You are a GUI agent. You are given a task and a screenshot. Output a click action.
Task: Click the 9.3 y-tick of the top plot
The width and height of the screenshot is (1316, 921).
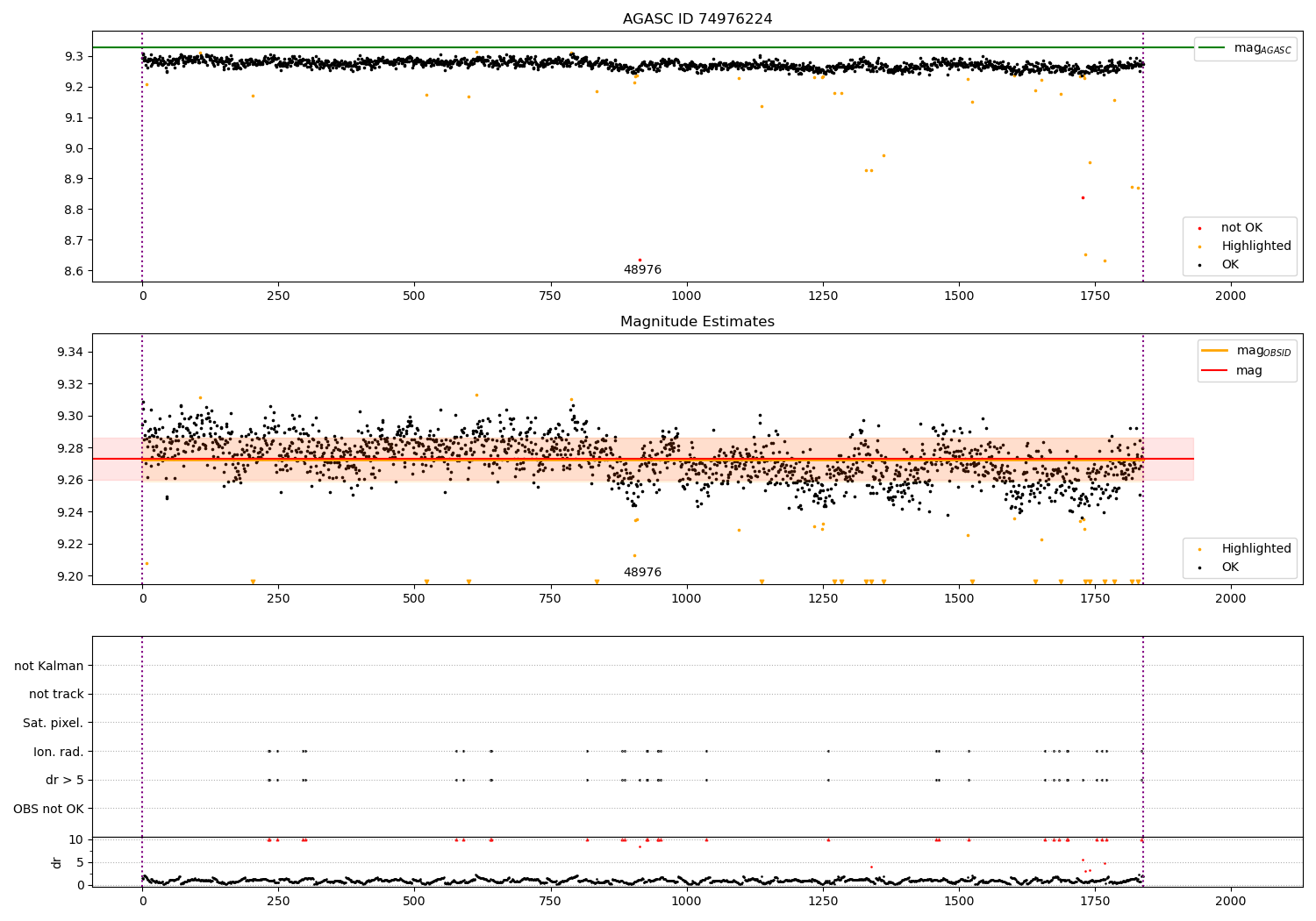click(x=75, y=56)
